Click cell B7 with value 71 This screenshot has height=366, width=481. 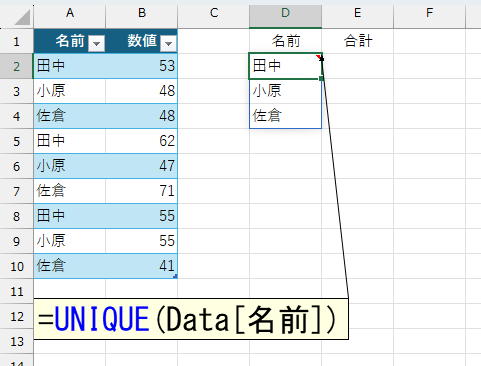(x=142, y=191)
